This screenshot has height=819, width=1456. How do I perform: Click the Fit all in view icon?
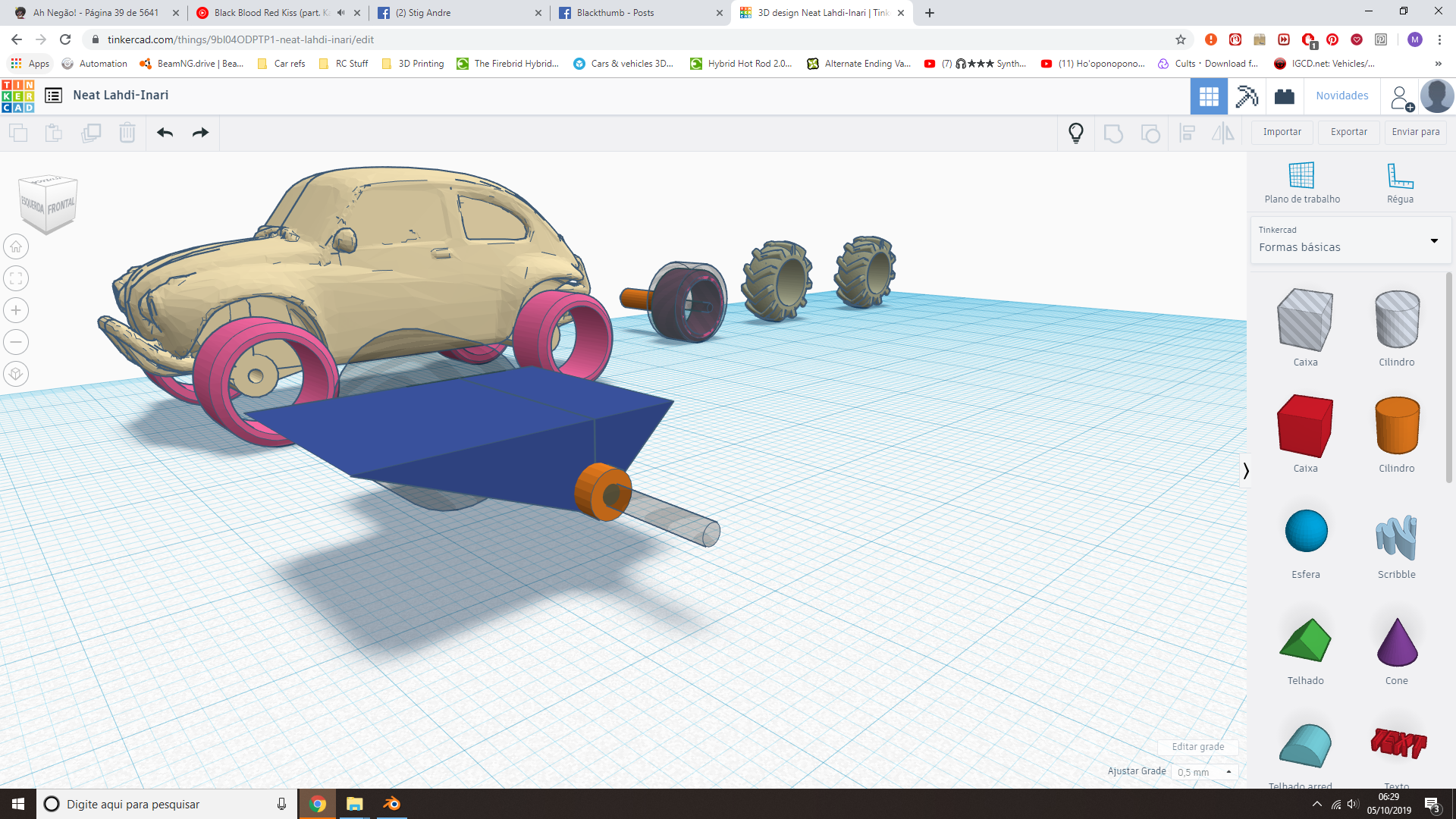16,278
